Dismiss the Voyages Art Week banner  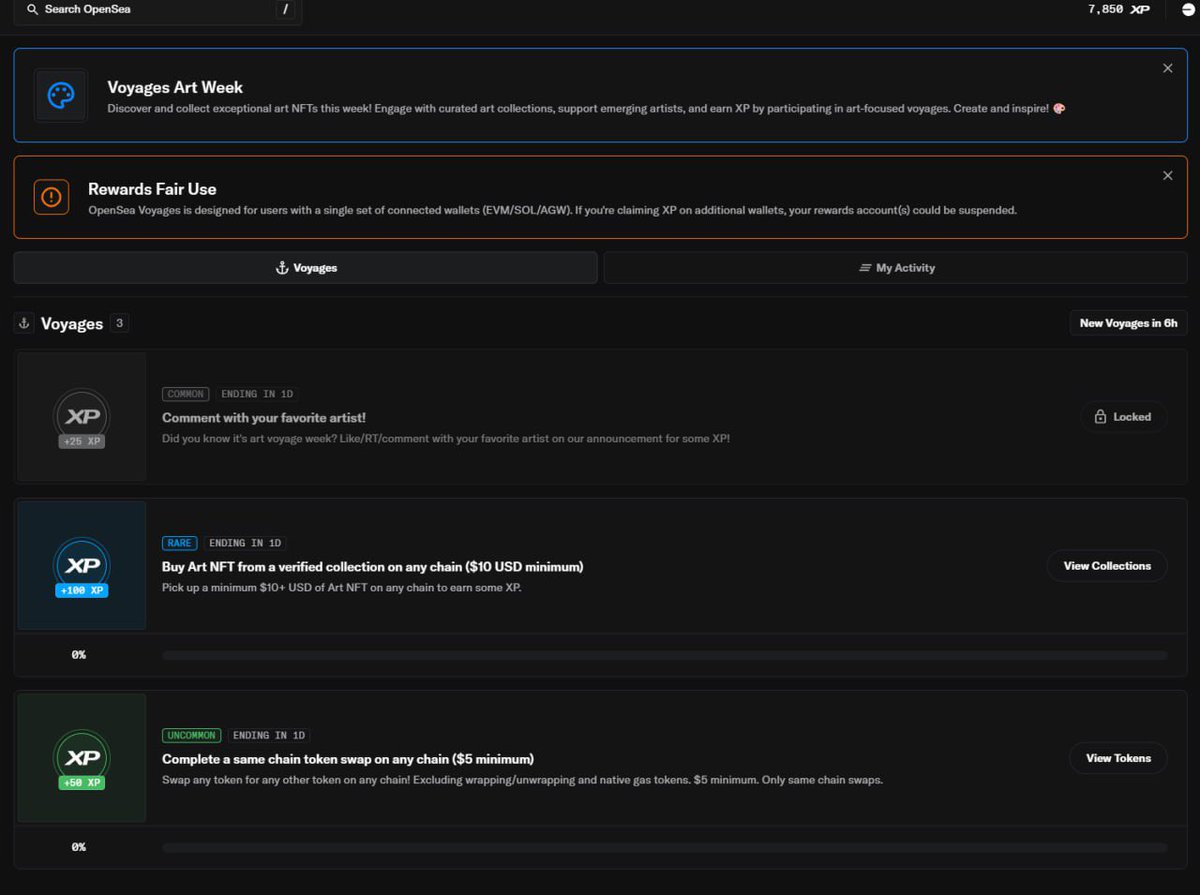coord(1167,68)
